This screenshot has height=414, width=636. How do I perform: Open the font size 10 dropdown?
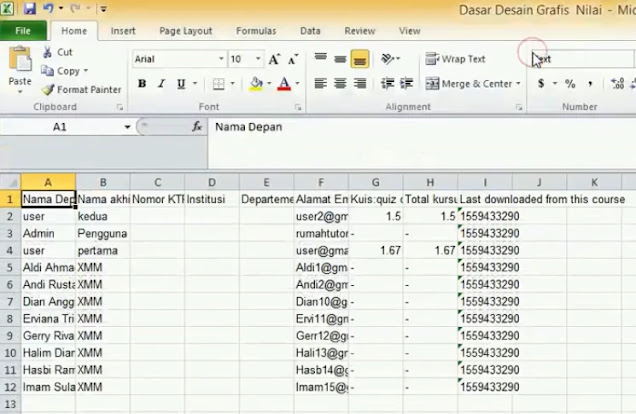point(258,59)
